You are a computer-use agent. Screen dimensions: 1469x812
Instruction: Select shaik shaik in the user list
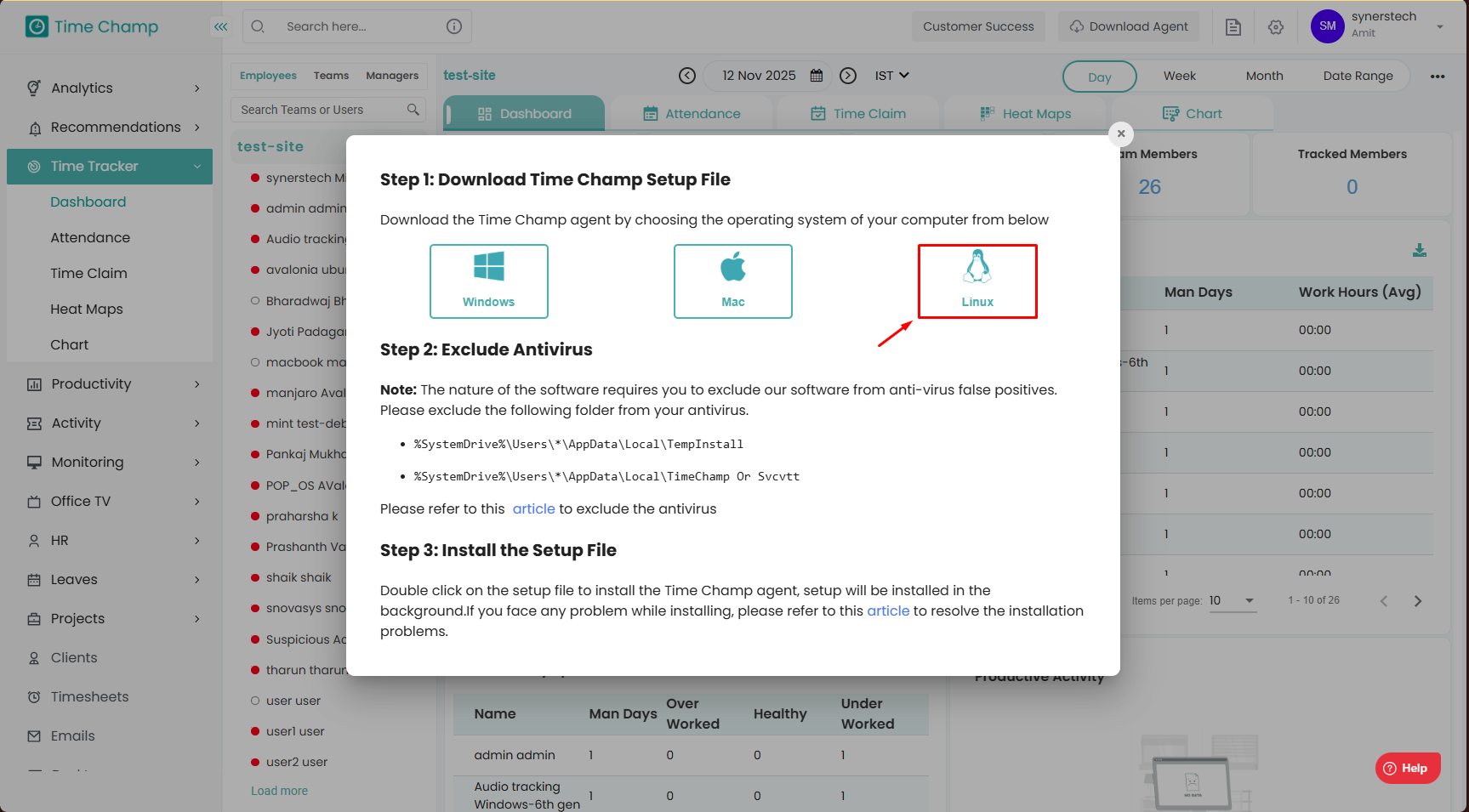pyautogui.click(x=299, y=577)
